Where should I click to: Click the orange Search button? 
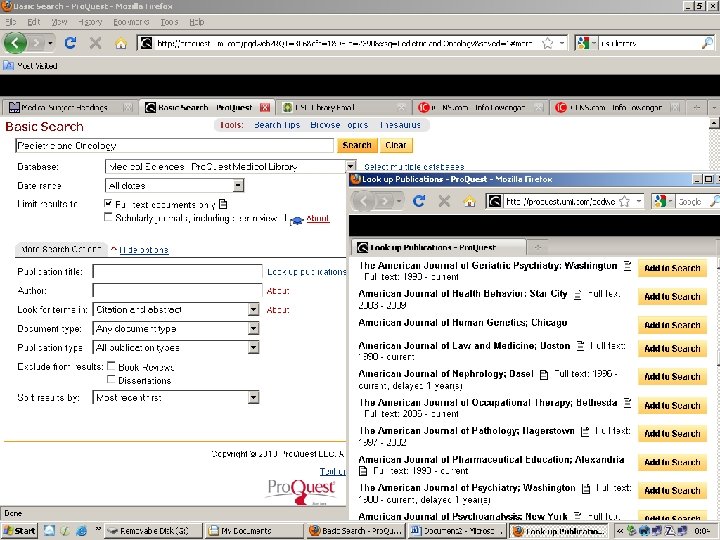pyautogui.click(x=357, y=145)
